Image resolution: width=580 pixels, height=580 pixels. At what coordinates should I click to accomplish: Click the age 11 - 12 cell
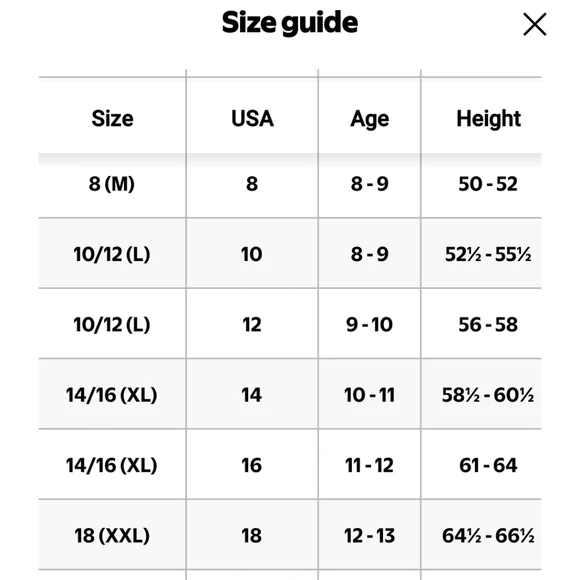(369, 465)
